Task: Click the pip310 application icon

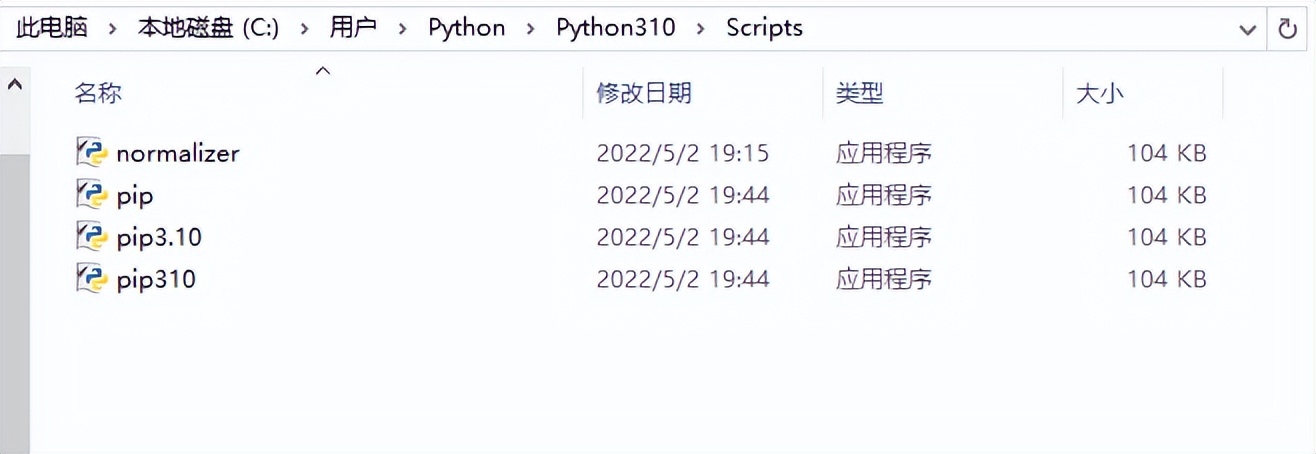Action: (91, 279)
